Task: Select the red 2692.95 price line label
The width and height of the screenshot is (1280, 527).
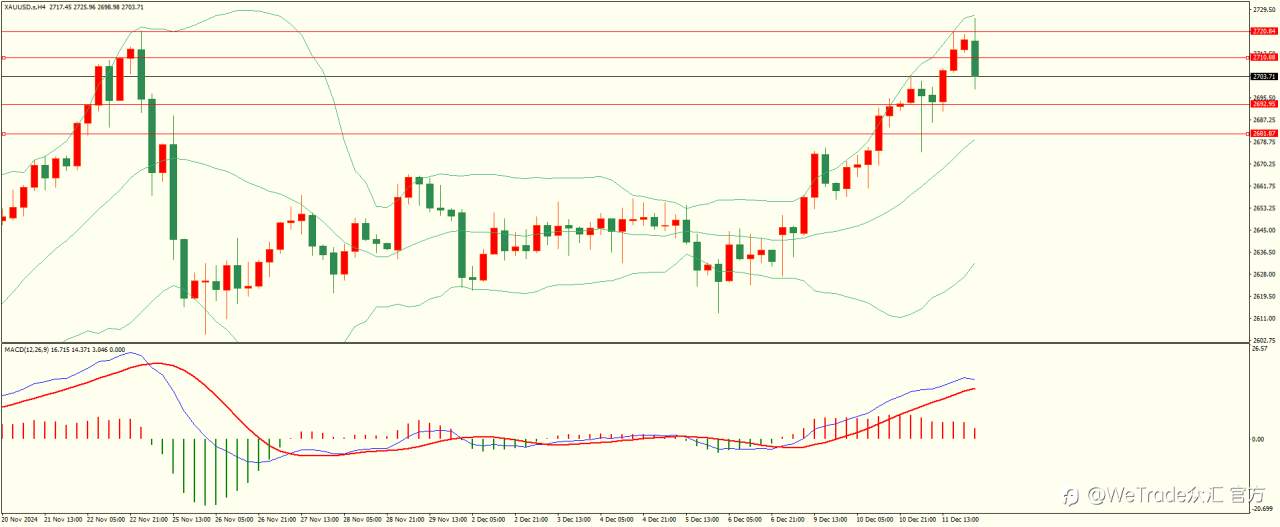Action: [1264, 103]
